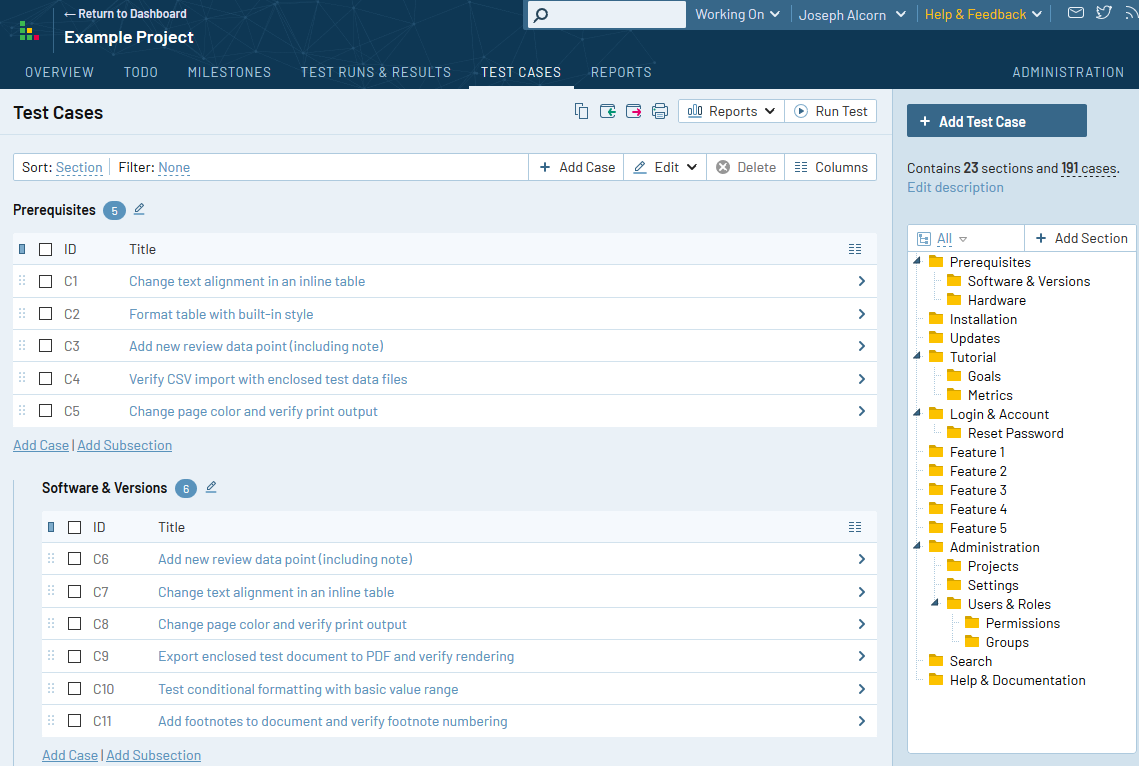This screenshot has height=766, width=1139.
Task: Click the Feature 3 folder icon
Action: 936,489
